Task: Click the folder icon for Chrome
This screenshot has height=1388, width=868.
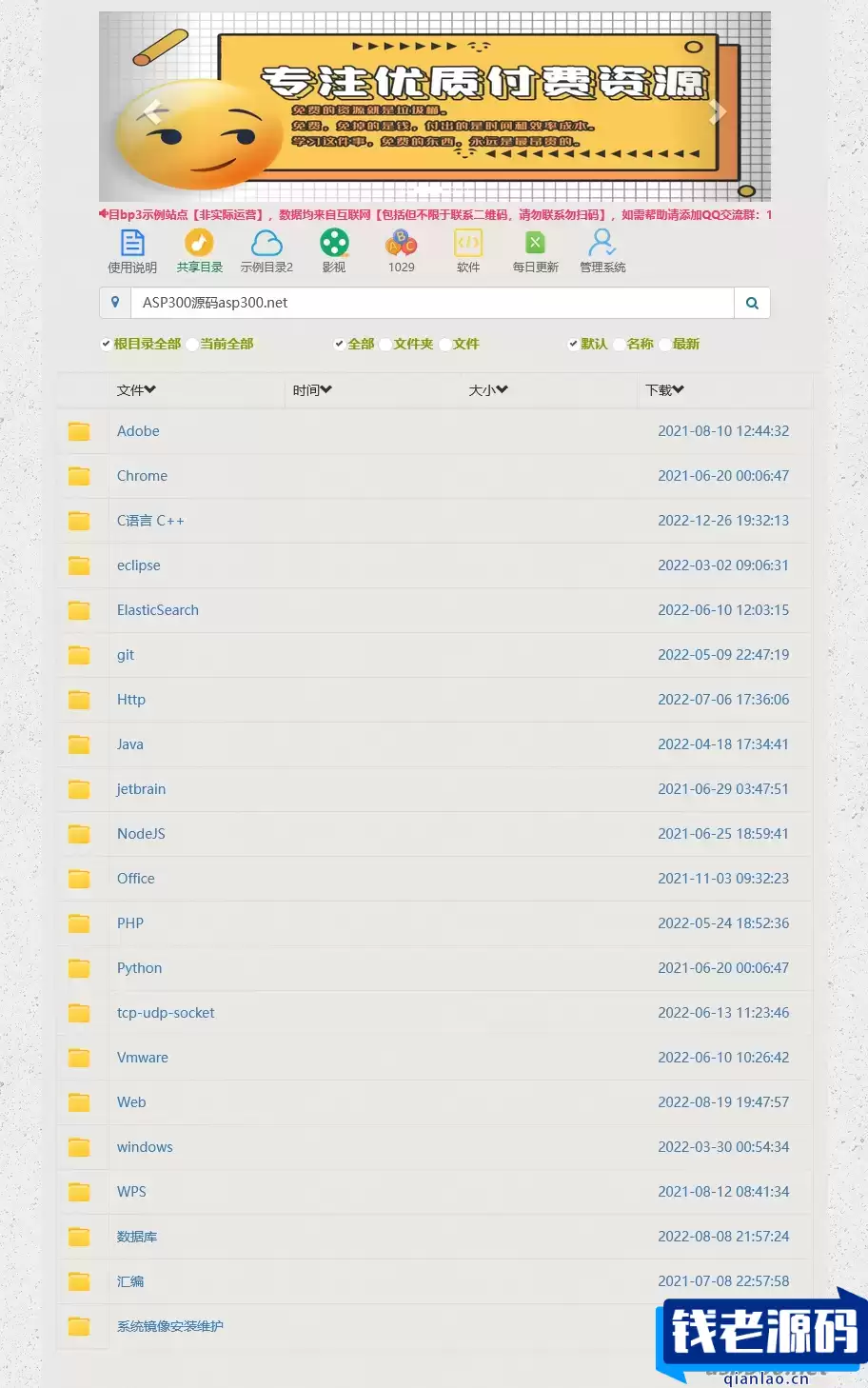Action: [x=79, y=476]
